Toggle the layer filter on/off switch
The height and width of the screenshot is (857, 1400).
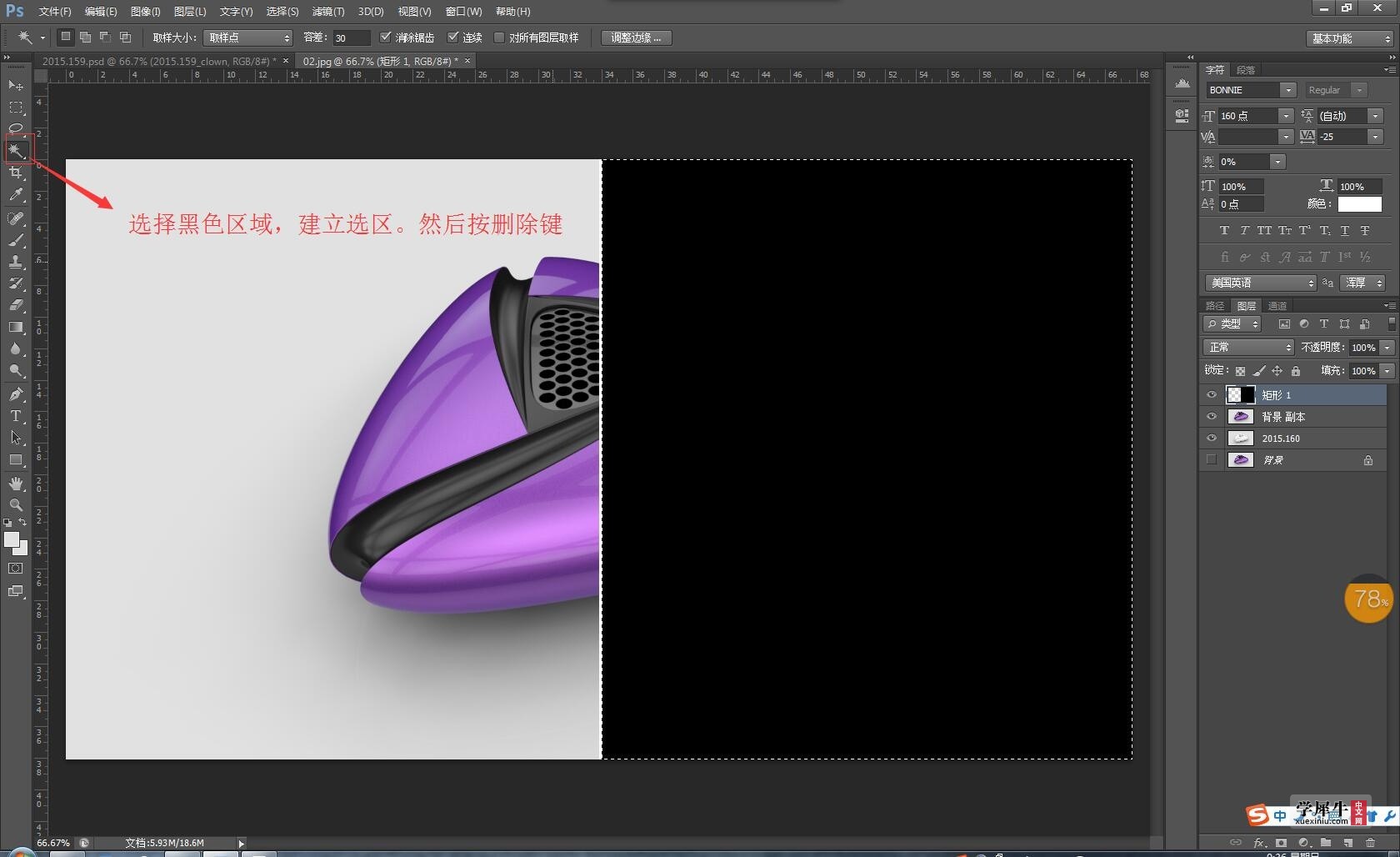point(1391,324)
